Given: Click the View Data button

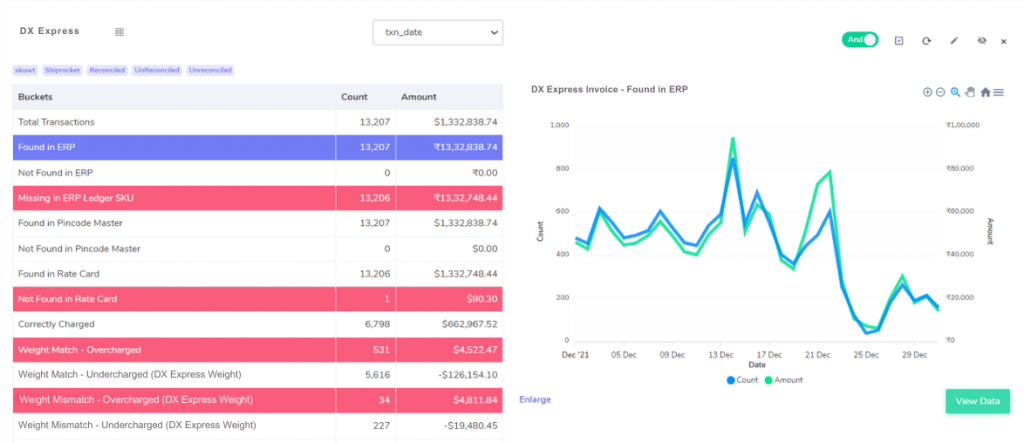Looking at the screenshot, I should click(x=978, y=401).
